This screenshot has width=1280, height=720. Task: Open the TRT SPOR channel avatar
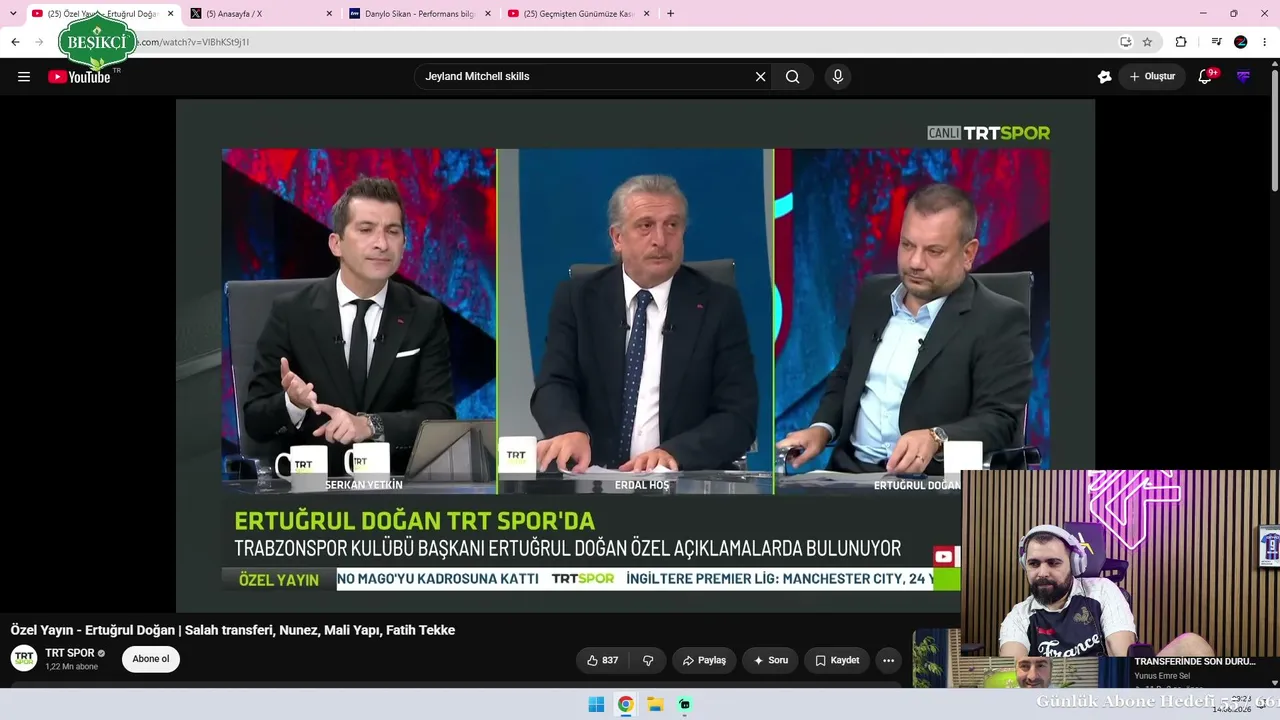(x=24, y=658)
